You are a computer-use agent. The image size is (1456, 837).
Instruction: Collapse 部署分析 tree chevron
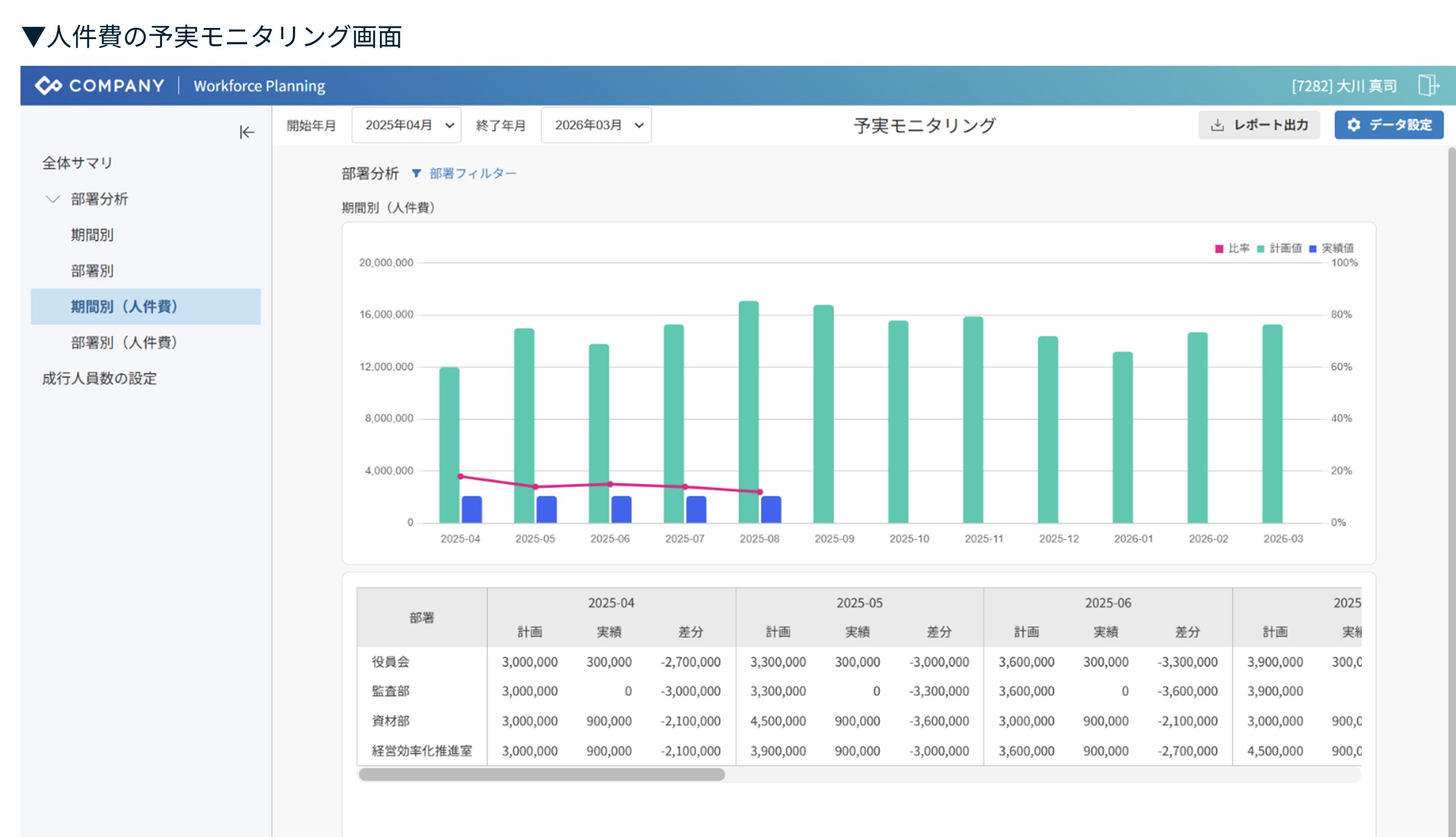(53, 199)
